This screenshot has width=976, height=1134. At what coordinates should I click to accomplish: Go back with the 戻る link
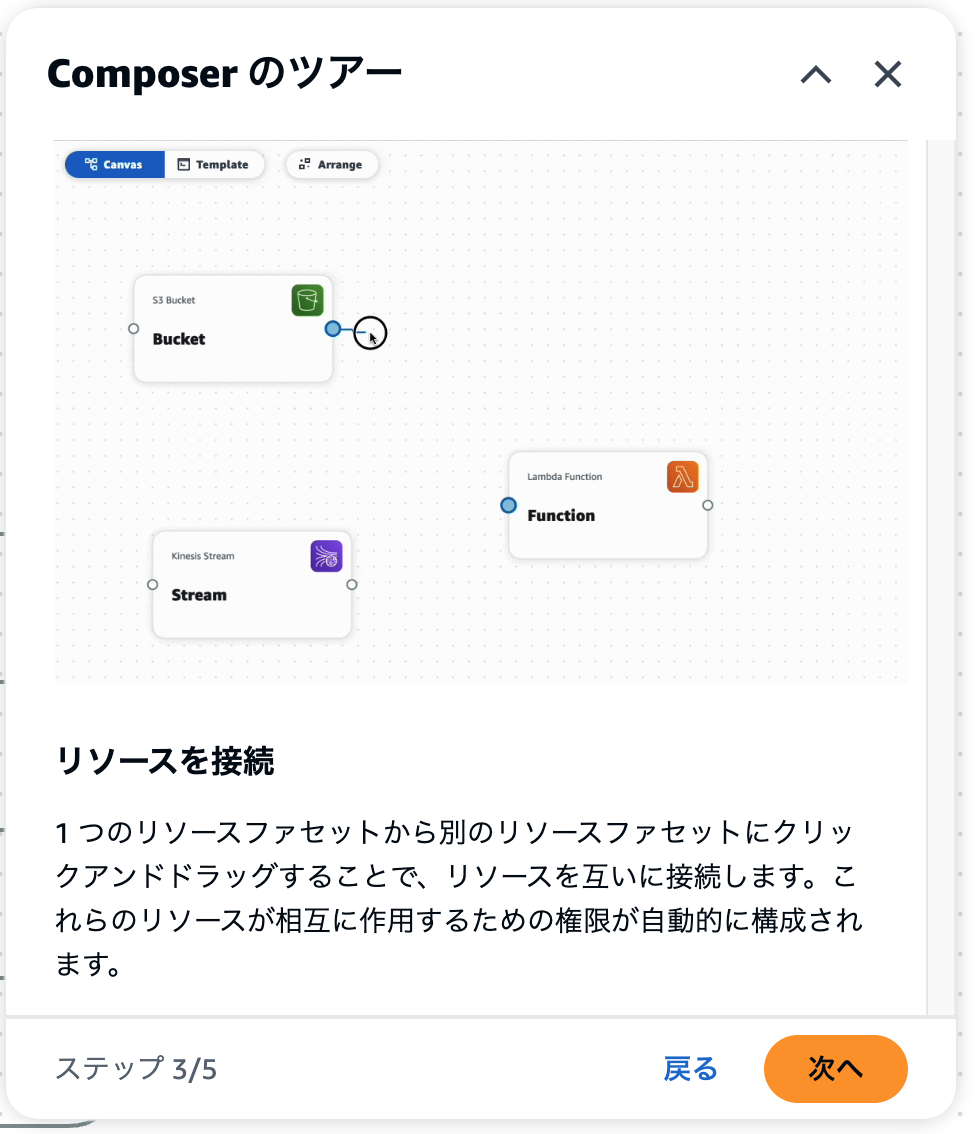coord(690,1069)
